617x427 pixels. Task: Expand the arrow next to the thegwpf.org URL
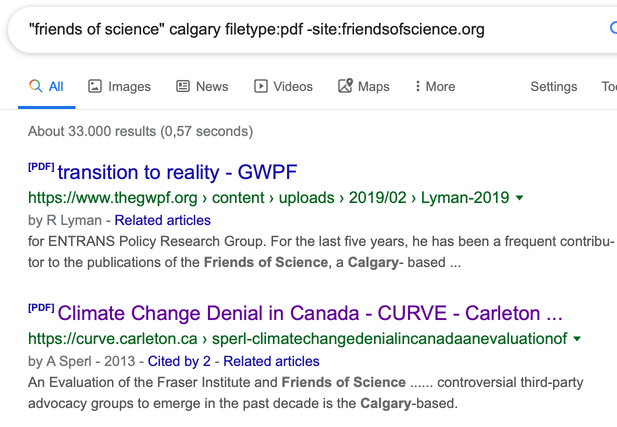(519, 198)
